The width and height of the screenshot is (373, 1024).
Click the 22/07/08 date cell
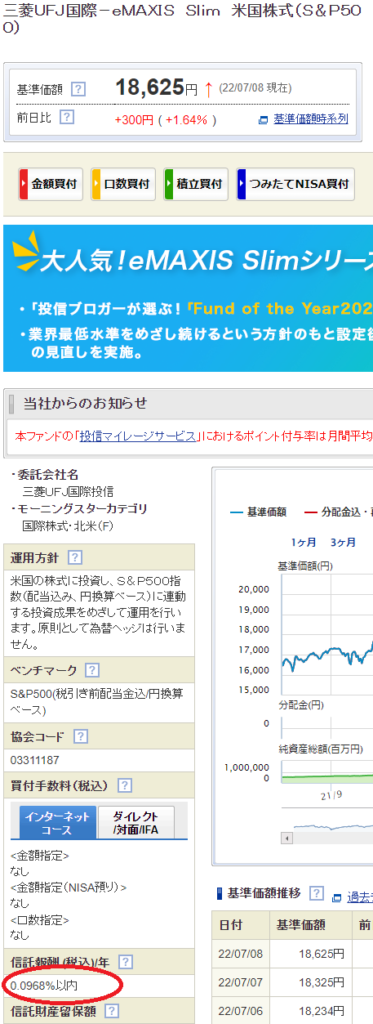click(240, 954)
